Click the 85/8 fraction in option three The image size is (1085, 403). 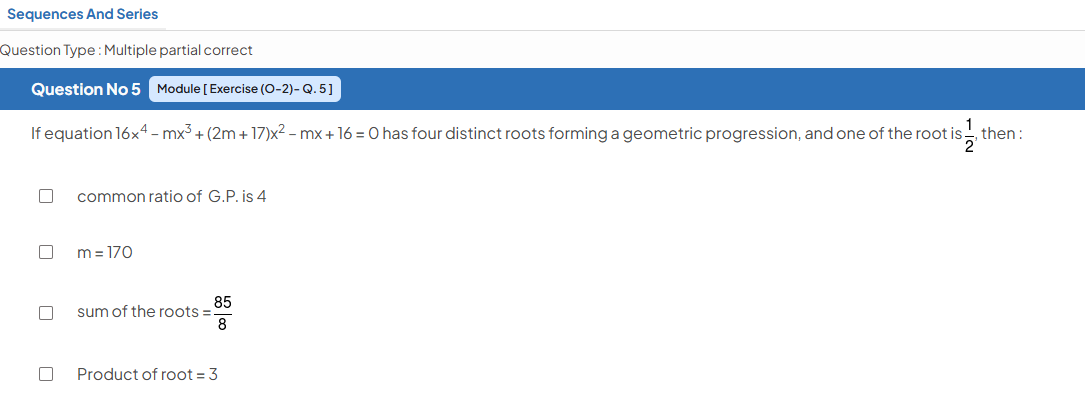(x=222, y=313)
